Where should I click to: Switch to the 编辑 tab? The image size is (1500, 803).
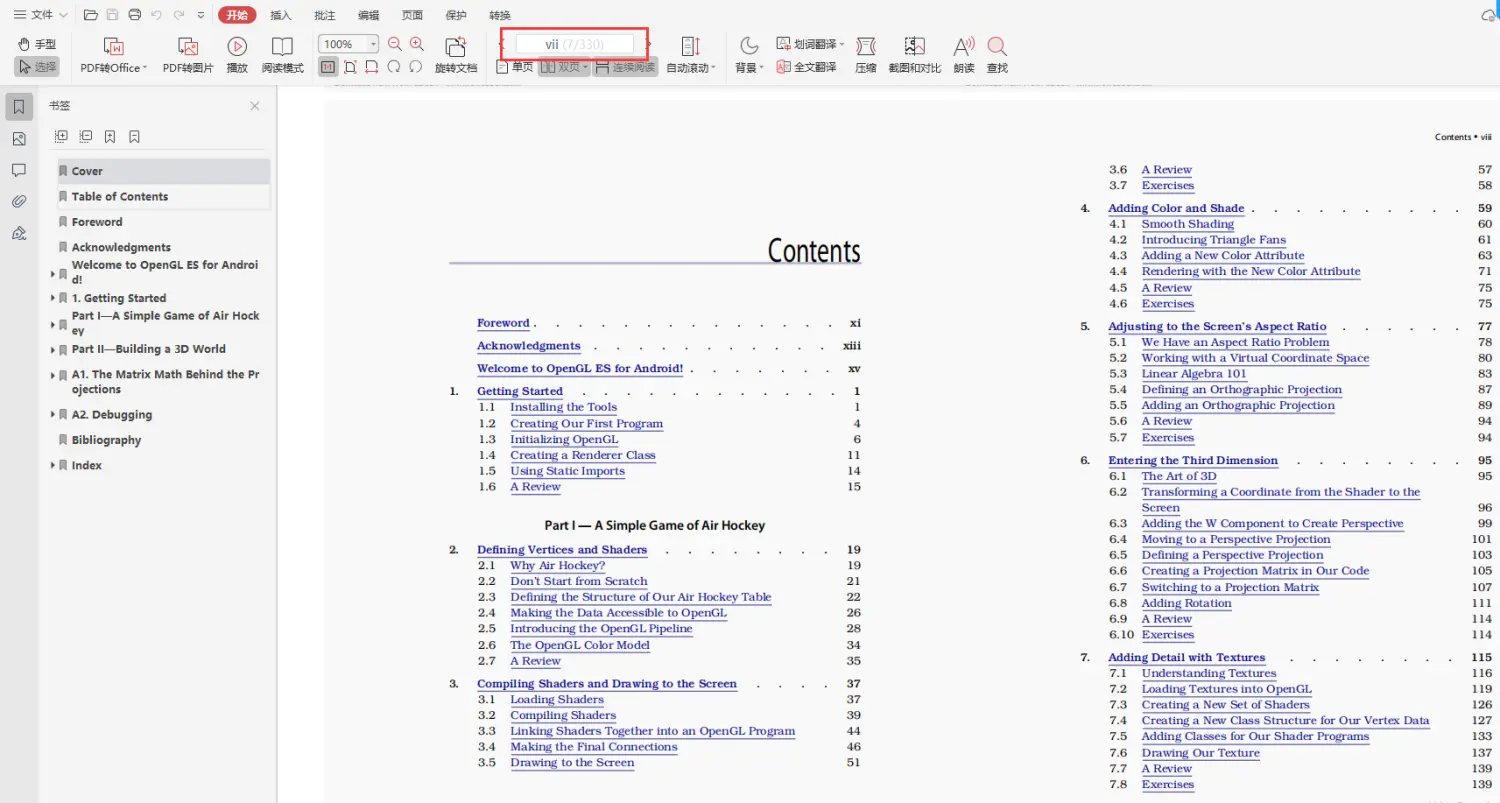369,15
